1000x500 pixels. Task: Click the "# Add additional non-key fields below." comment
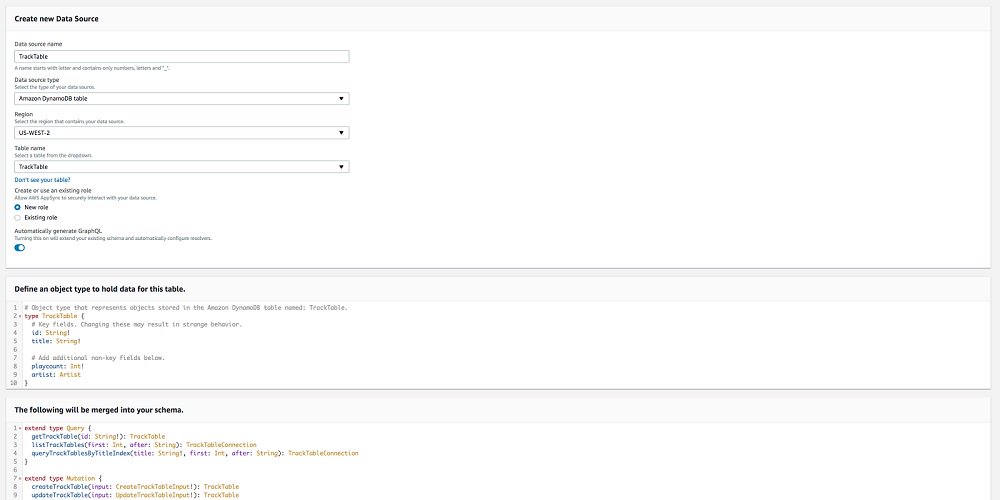coord(98,358)
